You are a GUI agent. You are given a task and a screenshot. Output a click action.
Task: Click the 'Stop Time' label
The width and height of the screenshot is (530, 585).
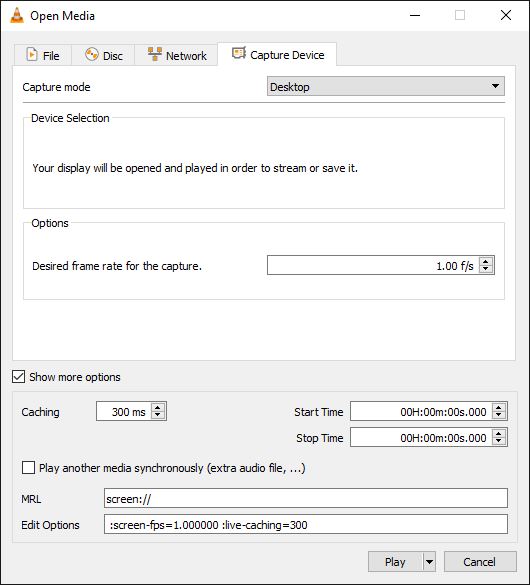(320, 438)
